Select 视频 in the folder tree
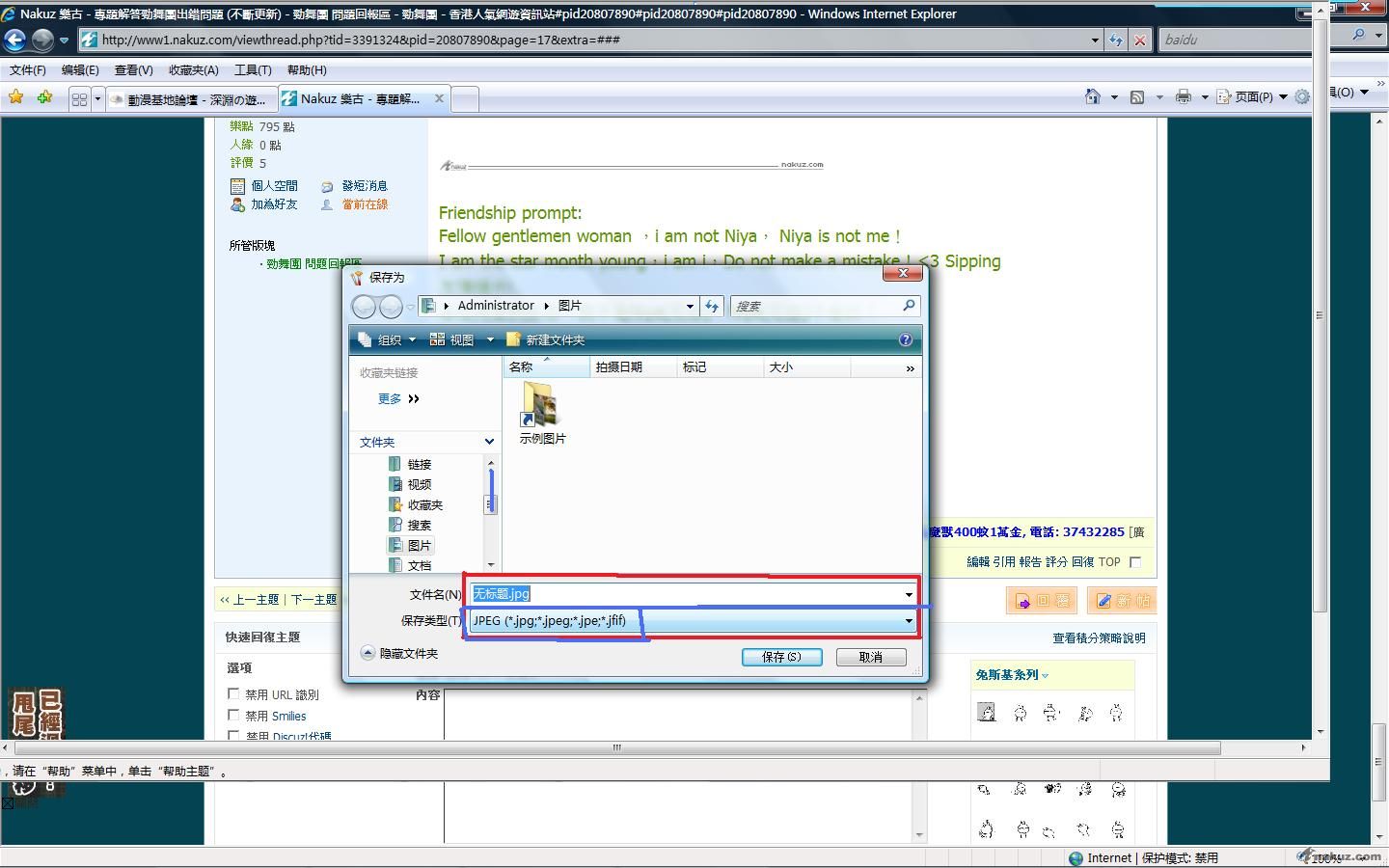Viewport: 1389px width, 868px height. point(411,485)
